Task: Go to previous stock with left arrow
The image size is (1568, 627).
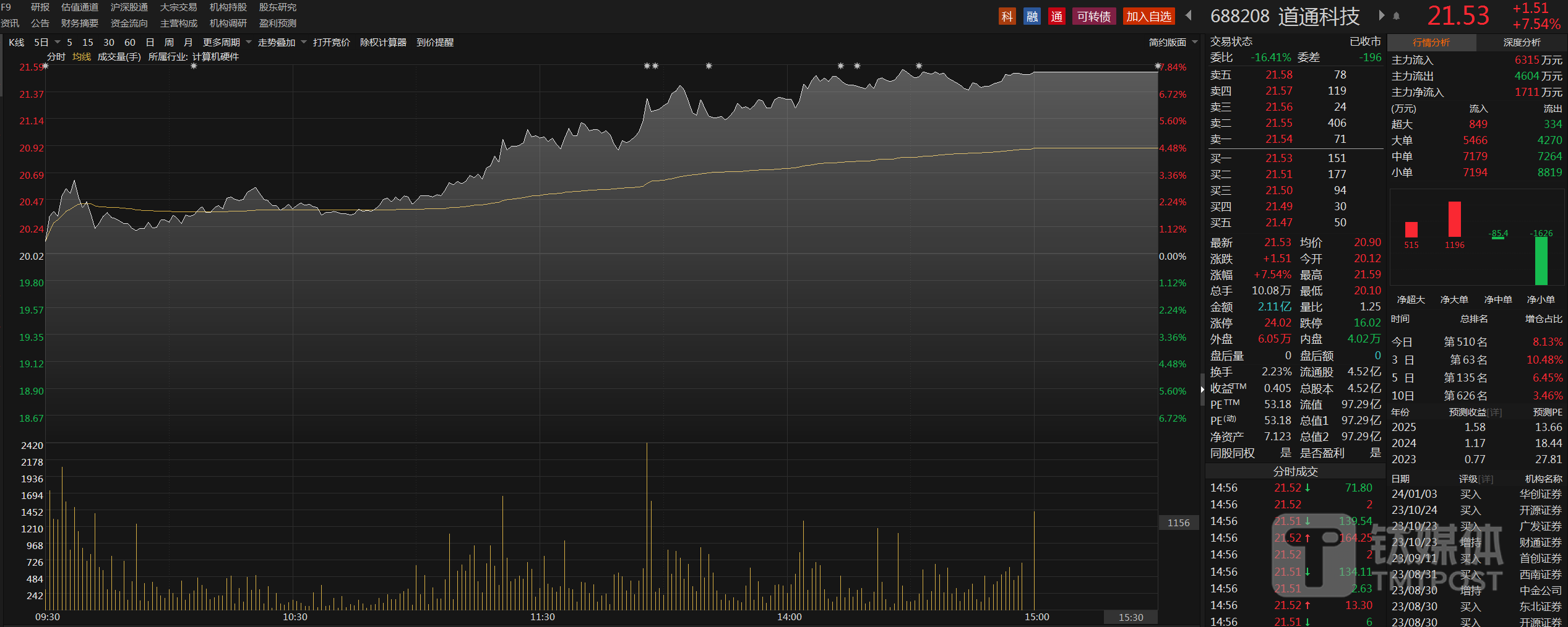Action: click(x=1188, y=15)
